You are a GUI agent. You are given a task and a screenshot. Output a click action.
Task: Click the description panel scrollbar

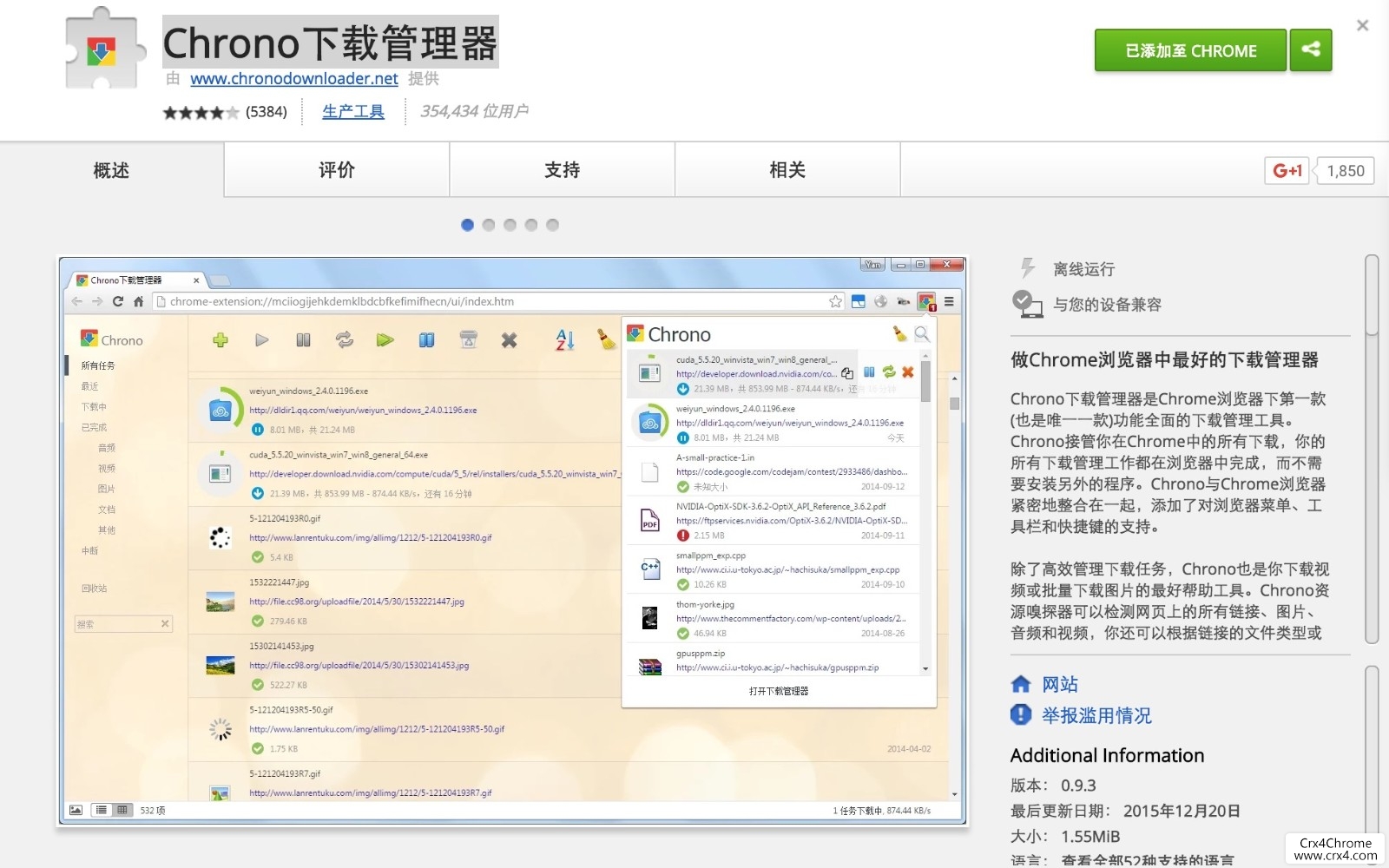(x=1372, y=449)
